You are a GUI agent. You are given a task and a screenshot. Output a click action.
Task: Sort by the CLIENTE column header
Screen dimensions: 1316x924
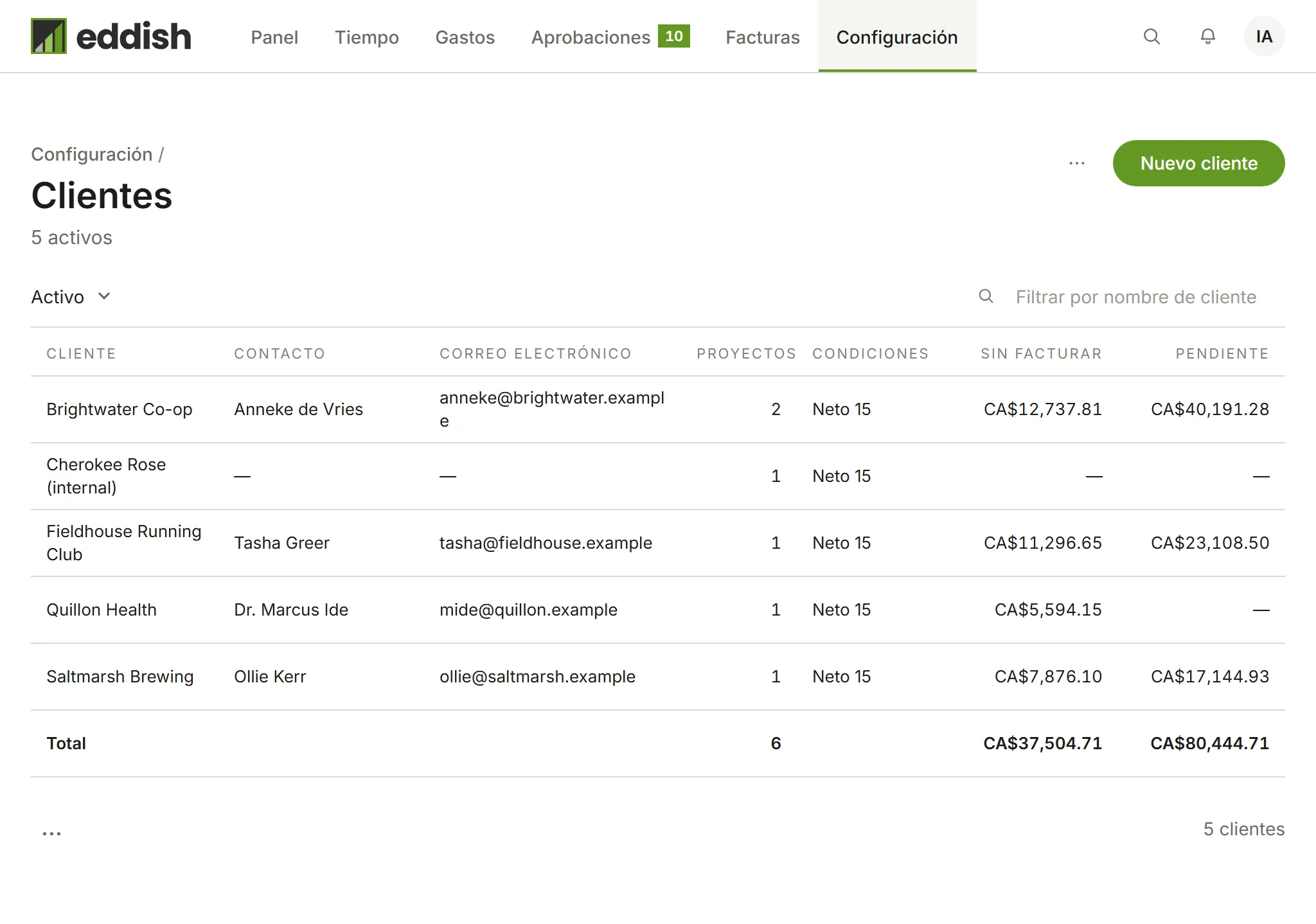pyautogui.click(x=81, y=353)
